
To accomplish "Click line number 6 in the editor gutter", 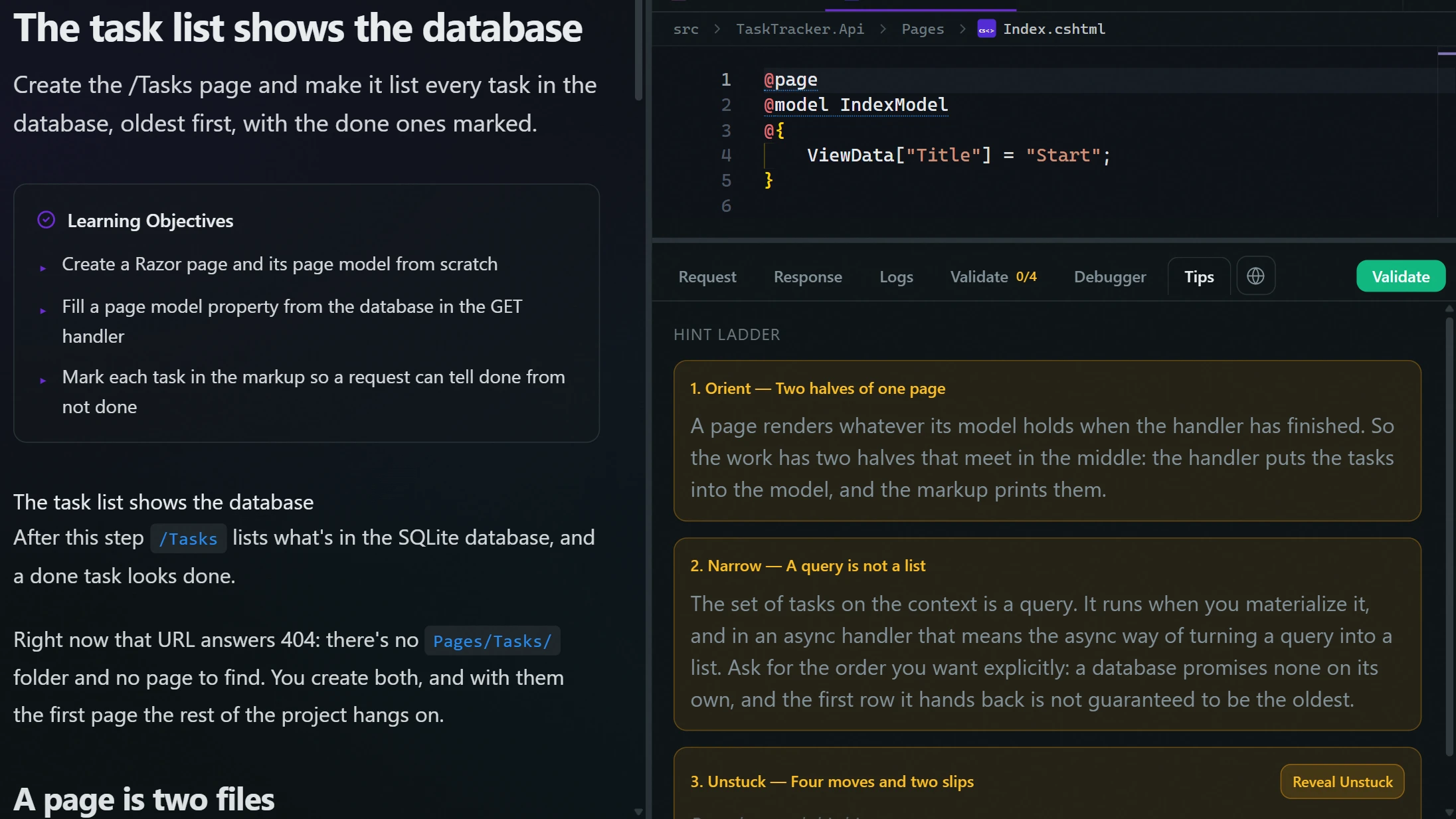I will click(x=726, y=206).
